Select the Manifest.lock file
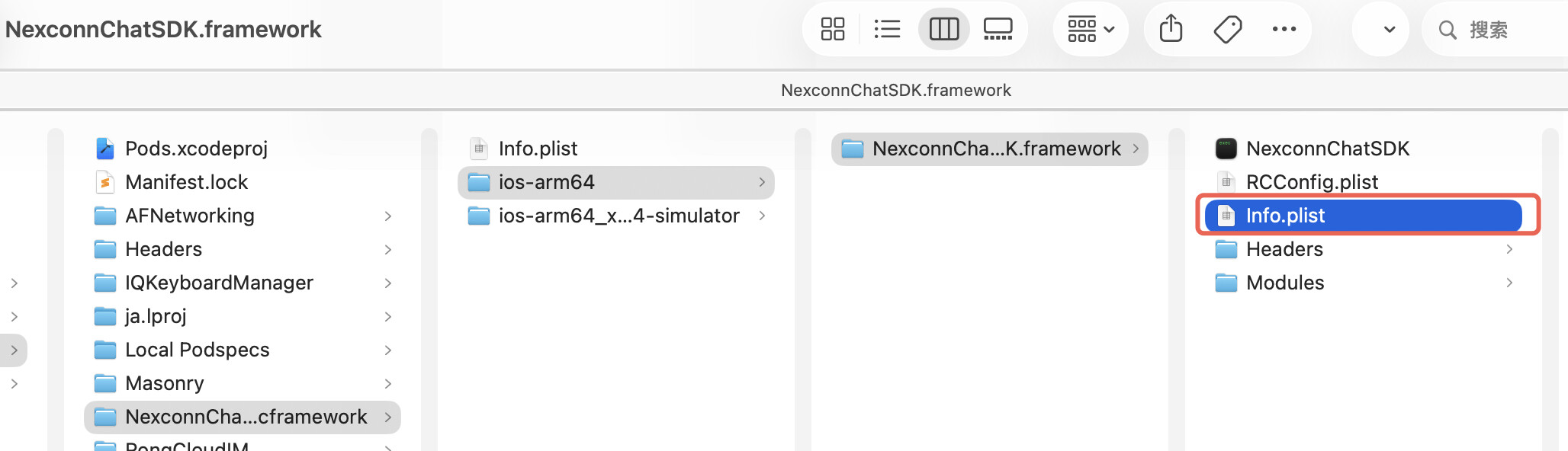This screenshot has height=451, width=1568. pyautogui.click(x=186, y=182)
